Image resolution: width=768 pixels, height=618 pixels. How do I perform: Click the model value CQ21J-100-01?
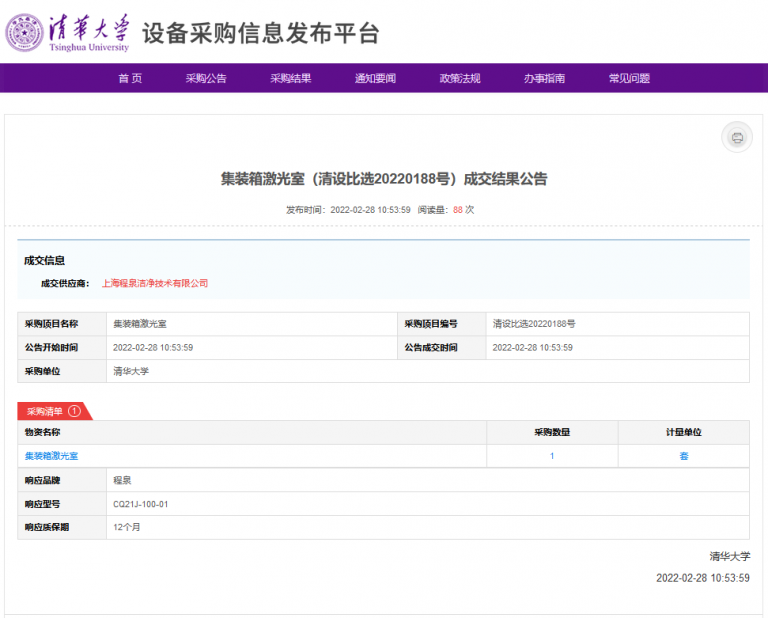(x=141, y=504)
